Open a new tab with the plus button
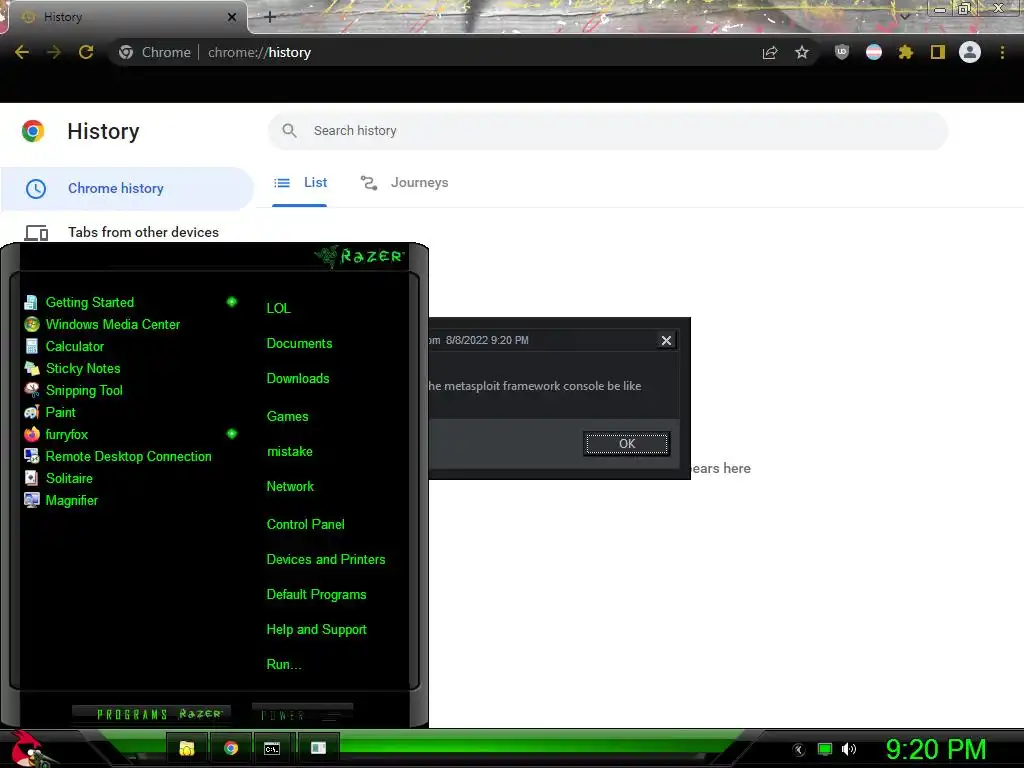 [270, 17]
